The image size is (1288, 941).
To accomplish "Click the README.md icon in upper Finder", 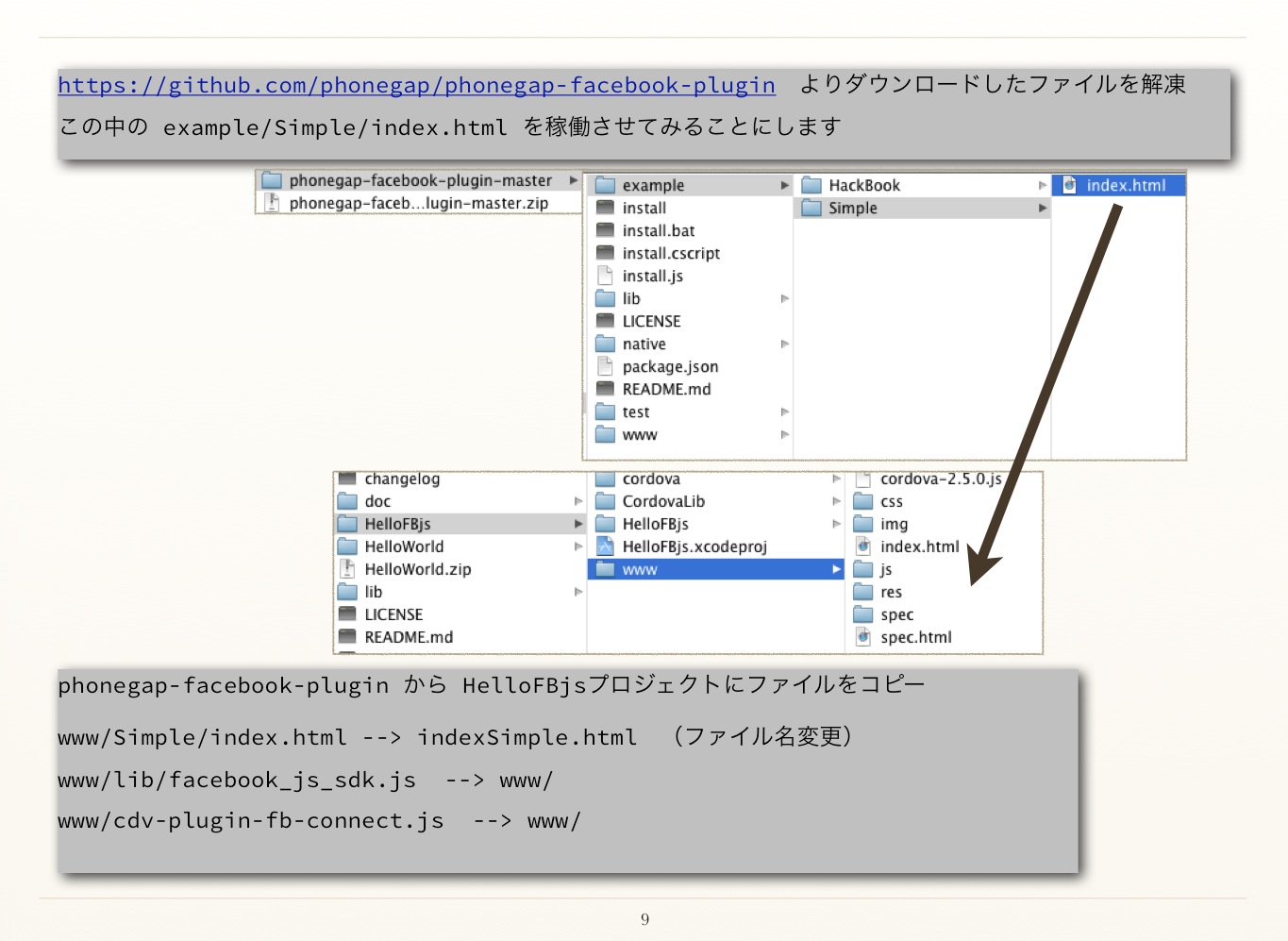I will [x=606, y=389].
